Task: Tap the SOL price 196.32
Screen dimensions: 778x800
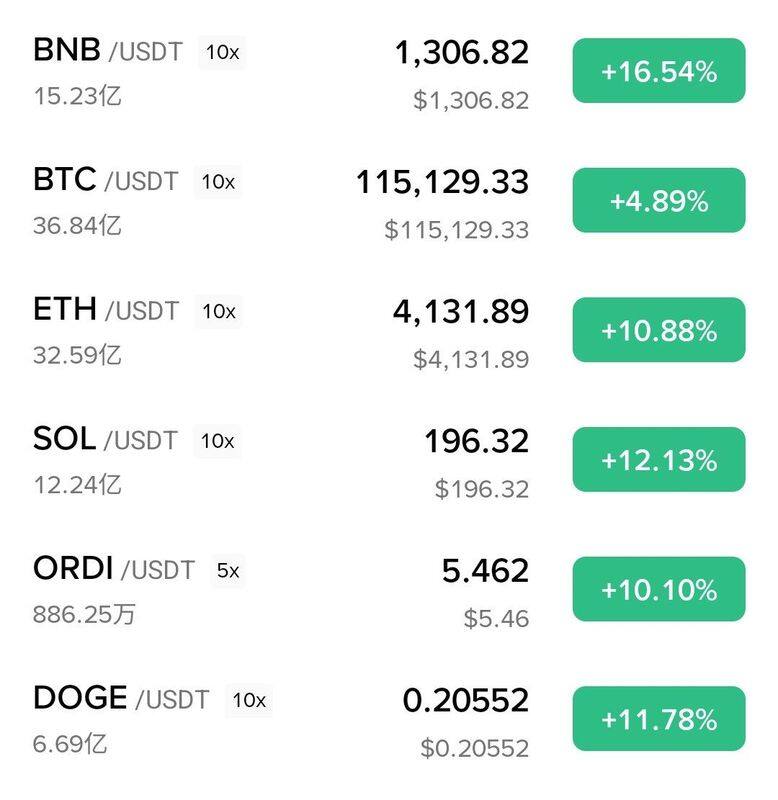Action: (x=476, y=441)
